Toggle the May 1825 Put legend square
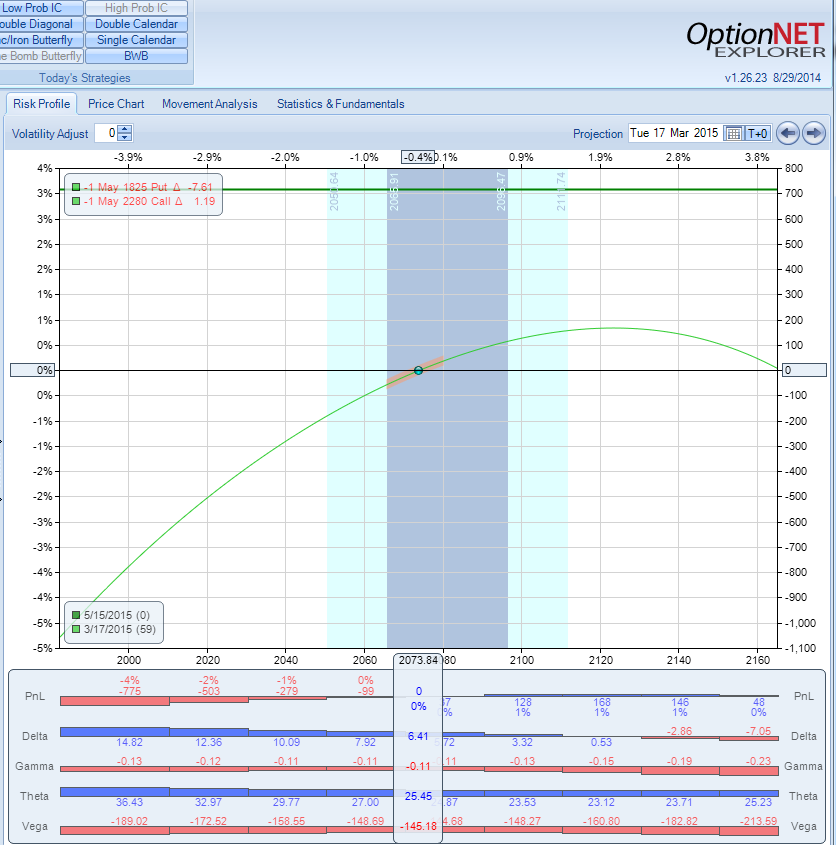Screen dimensions: 836x845 (76, 187)
